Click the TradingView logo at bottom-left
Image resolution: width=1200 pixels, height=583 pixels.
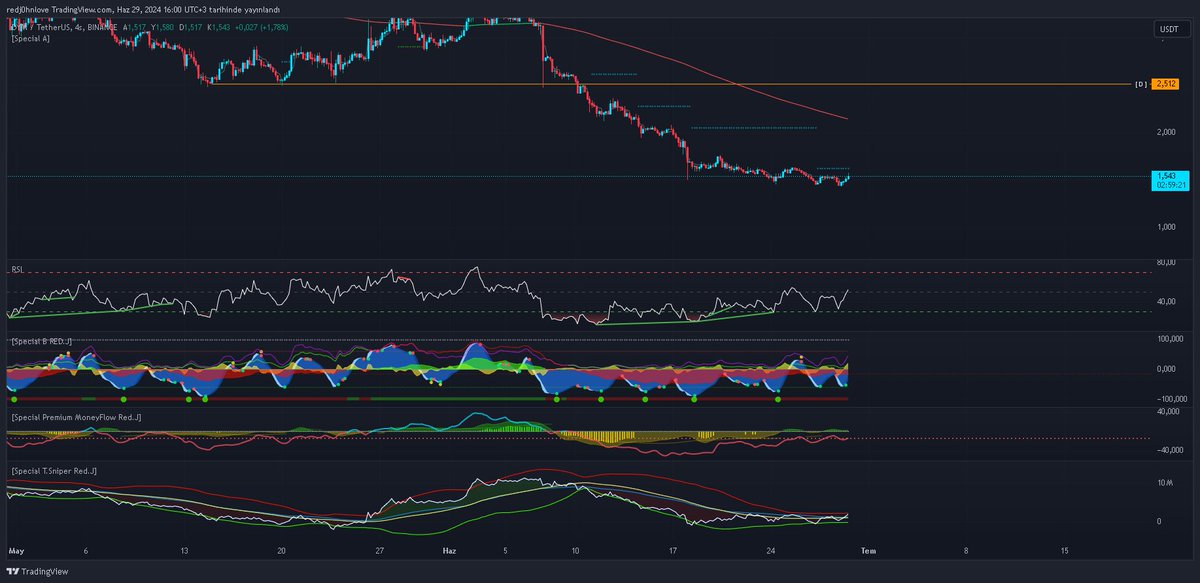(x=37, y=572)
